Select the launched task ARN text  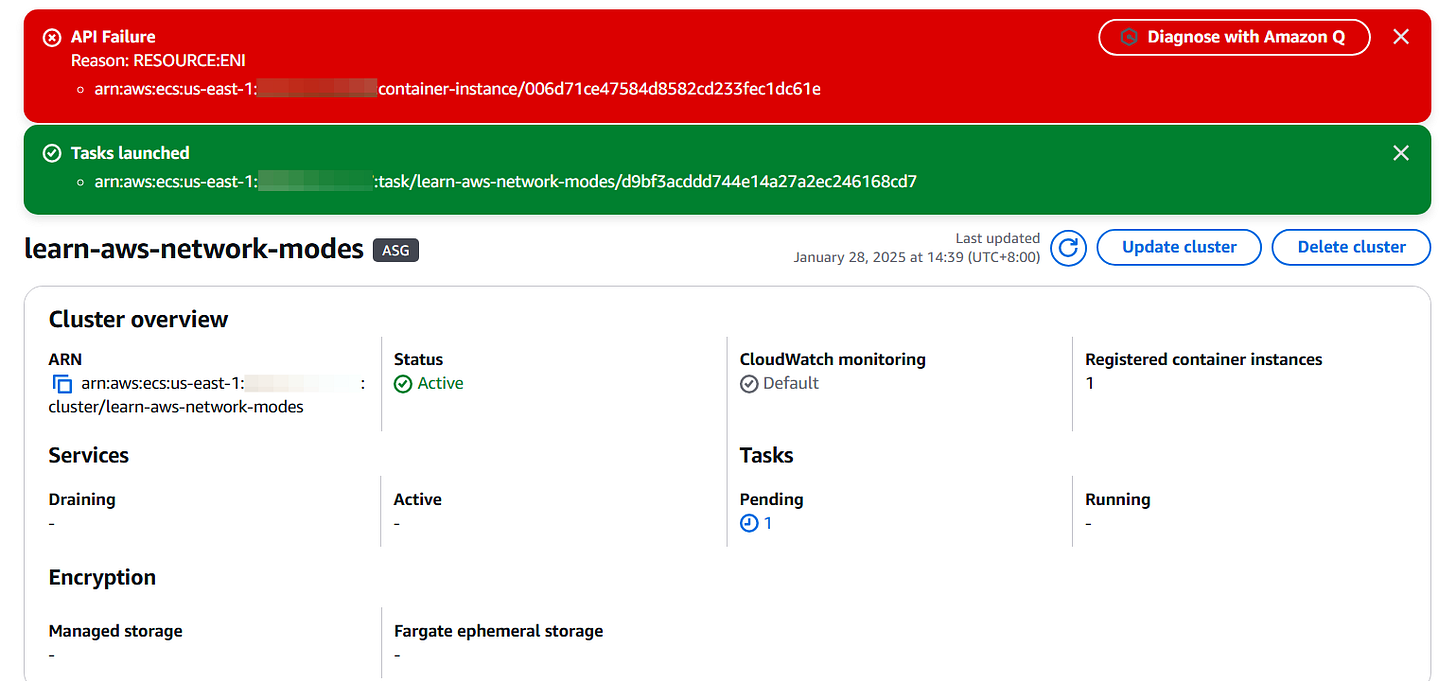point(506,182)
